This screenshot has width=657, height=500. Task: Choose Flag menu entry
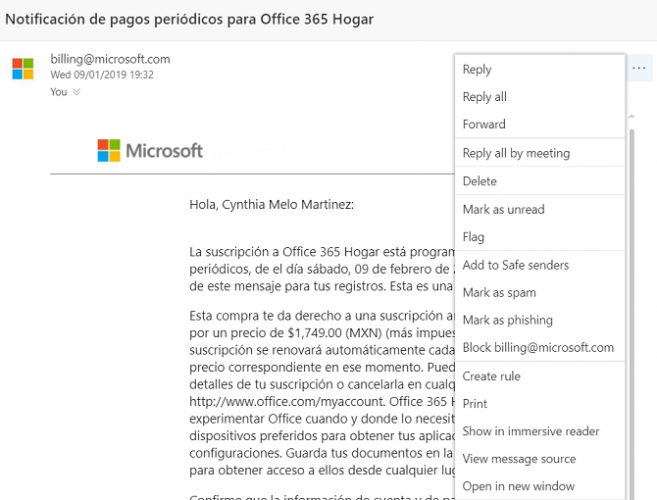coord(540,237)
